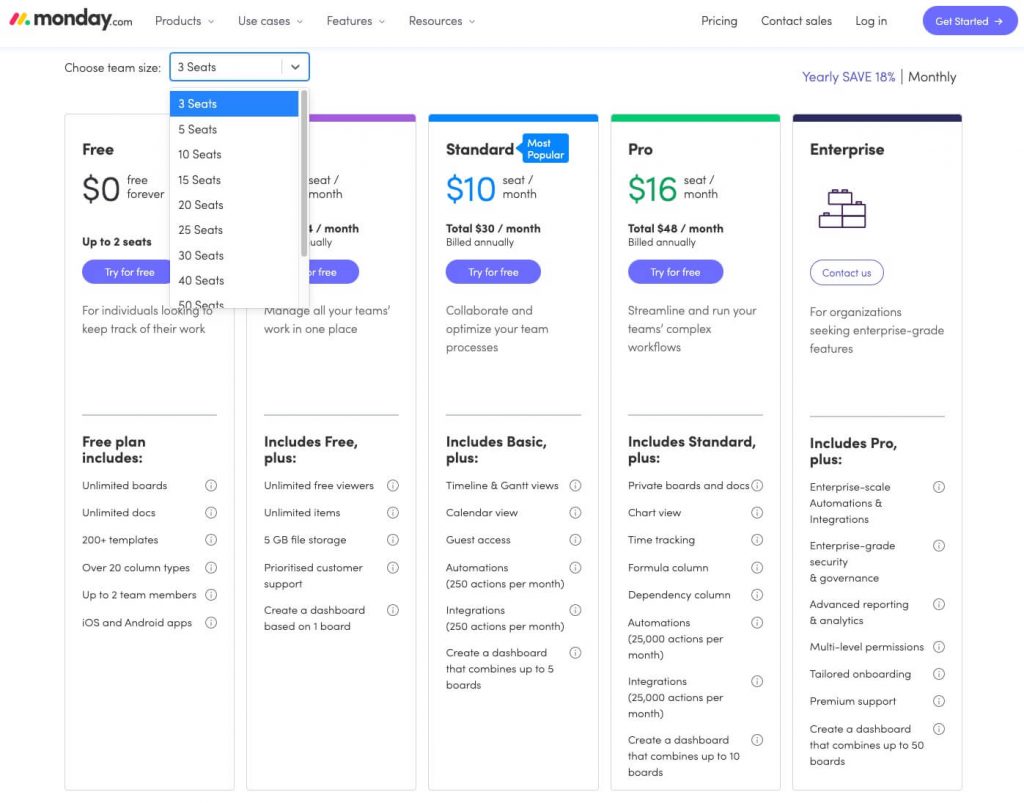
Task: Click info icon next to Time tracking
Action: click(x=757, y=540)
